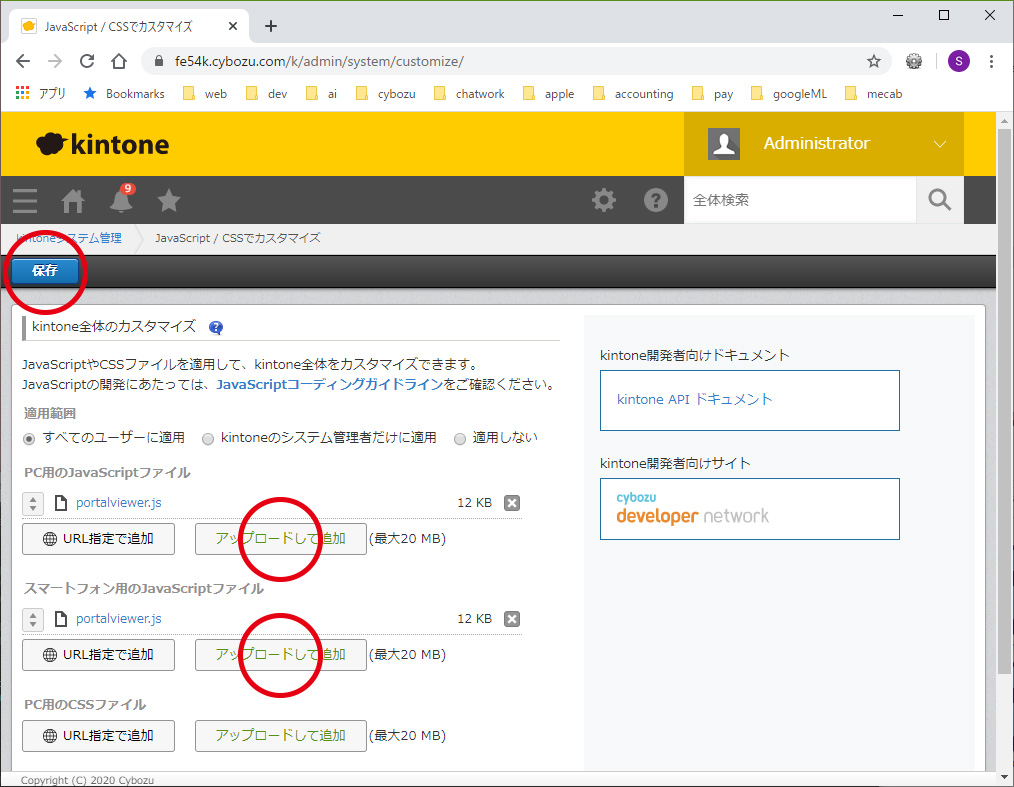The width and height of the screenshot is (1014, 787).
Task: Go to the kintone home portal icon
Action: point(73,200)
